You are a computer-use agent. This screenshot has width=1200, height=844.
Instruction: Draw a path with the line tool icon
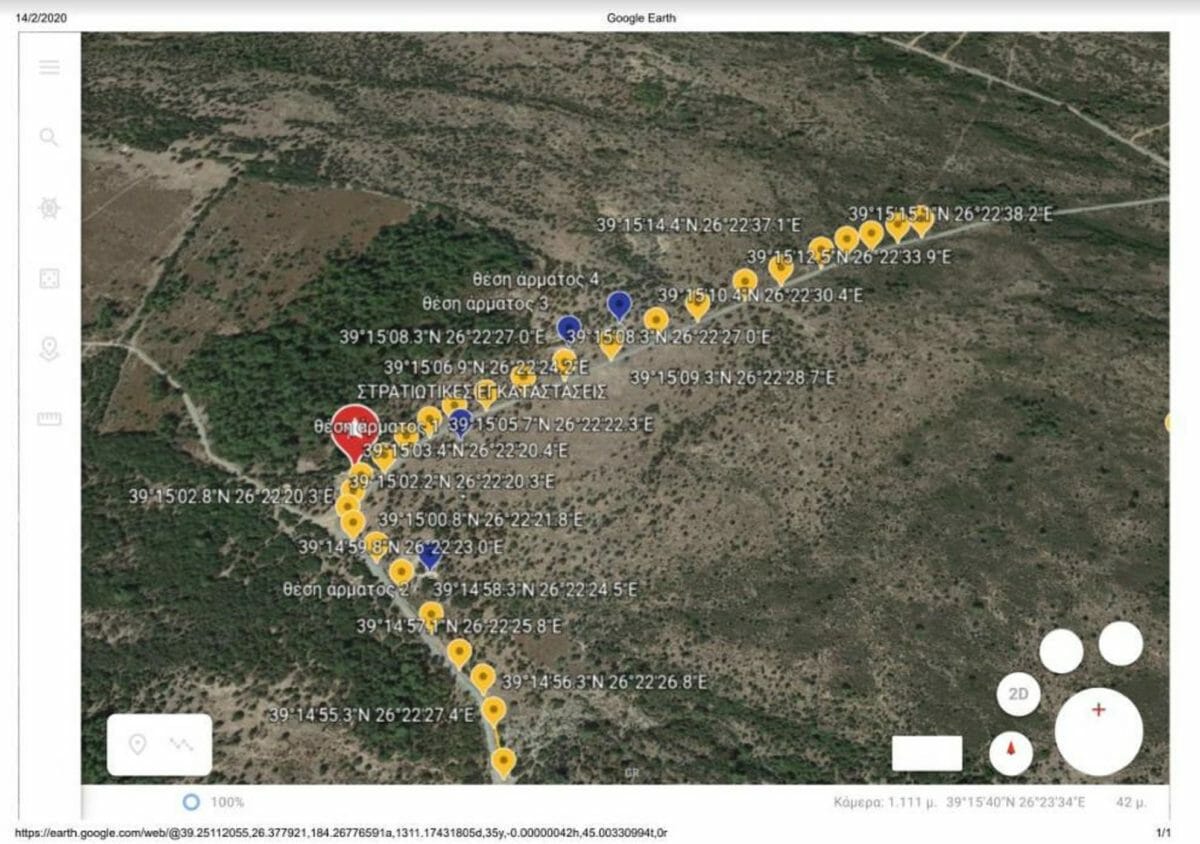click(182, 744)
